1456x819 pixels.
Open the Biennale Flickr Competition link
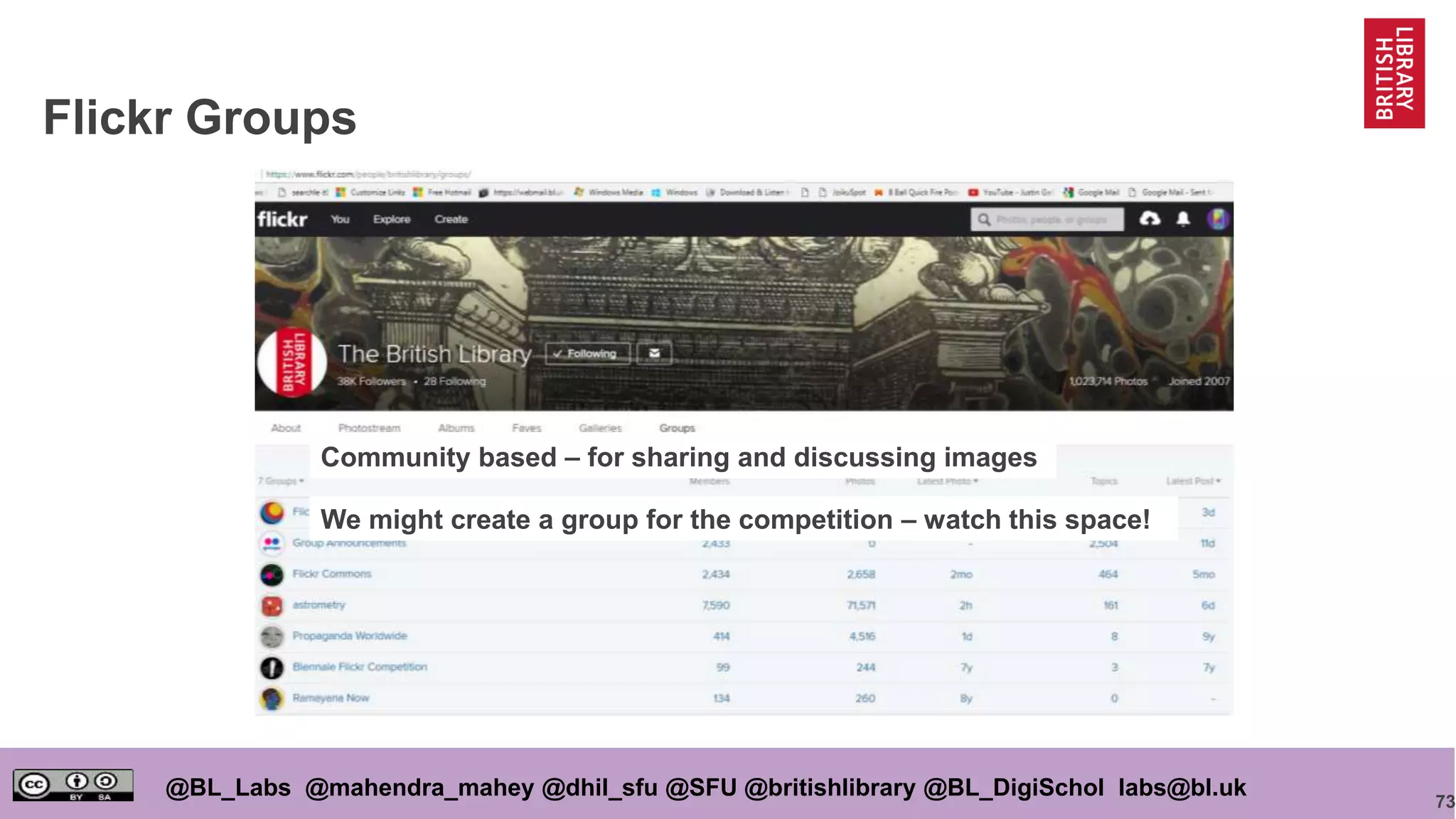[360, 667]
